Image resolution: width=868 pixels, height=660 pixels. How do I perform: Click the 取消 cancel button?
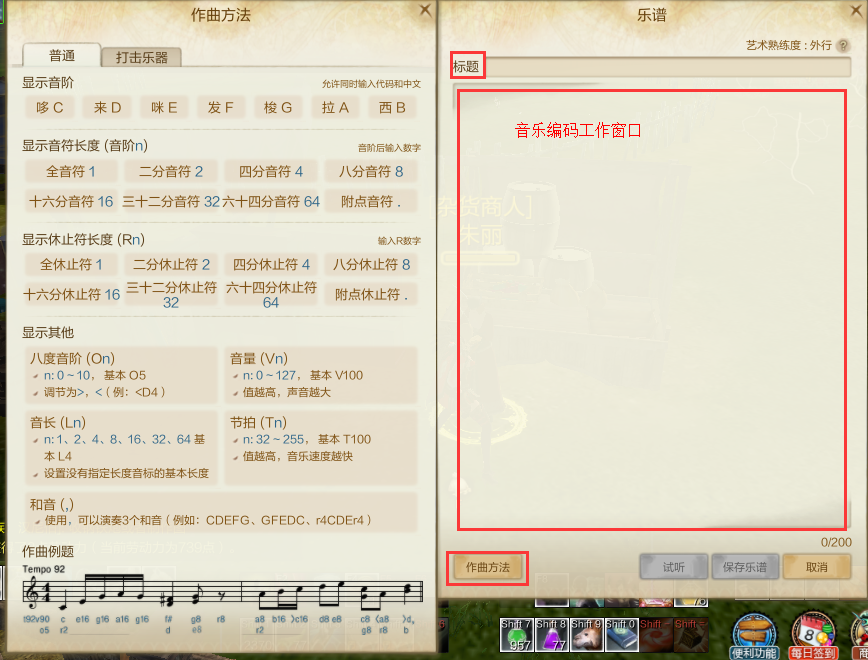[x=817, y=567]
